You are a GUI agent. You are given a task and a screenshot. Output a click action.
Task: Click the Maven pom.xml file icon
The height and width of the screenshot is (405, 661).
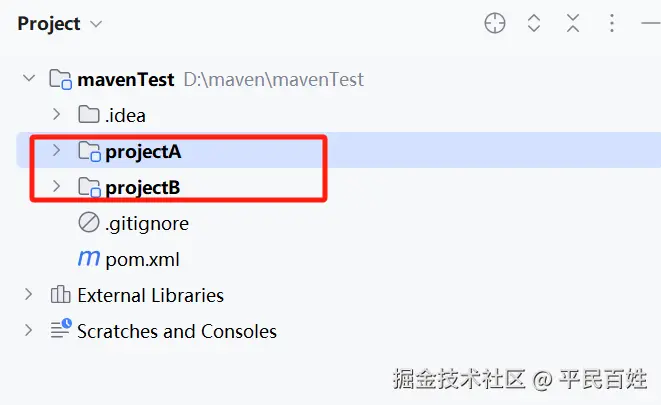pos(89,259)
